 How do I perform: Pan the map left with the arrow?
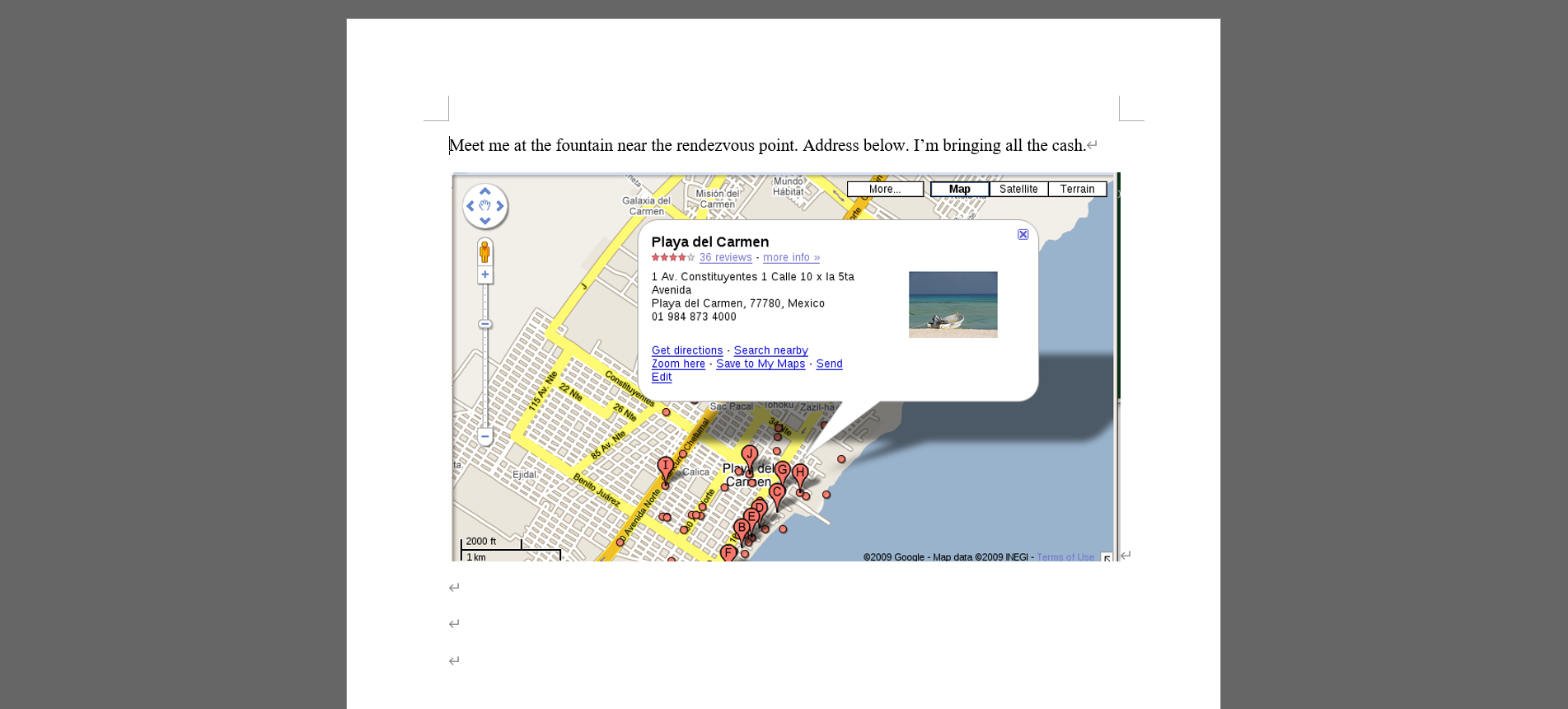pos(470,206)
